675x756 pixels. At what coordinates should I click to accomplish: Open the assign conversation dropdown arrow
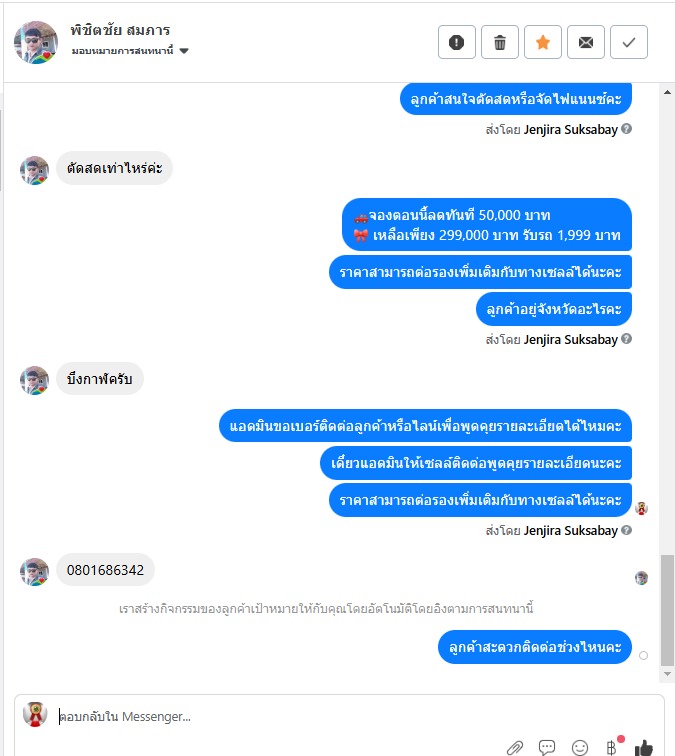[184, 51]
